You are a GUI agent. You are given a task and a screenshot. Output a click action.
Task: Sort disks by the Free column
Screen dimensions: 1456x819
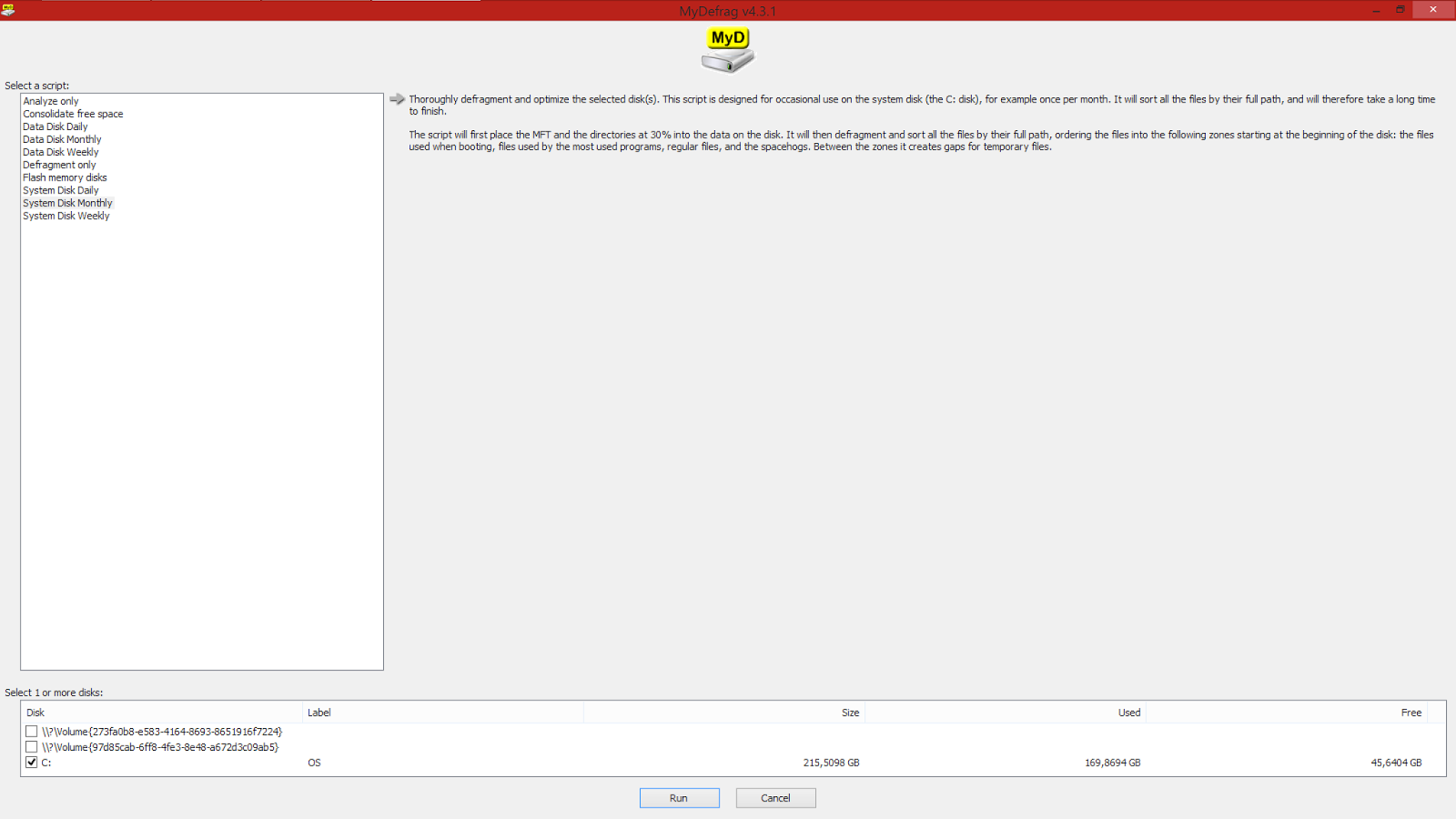tap(1287, 713)
